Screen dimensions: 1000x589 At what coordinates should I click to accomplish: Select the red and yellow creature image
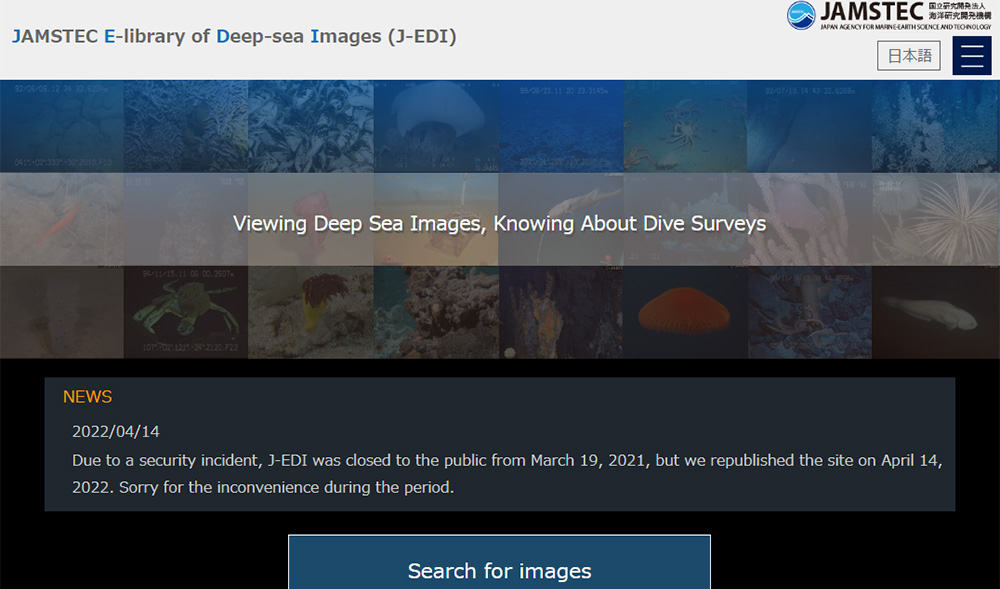click(x=311, y=312)
